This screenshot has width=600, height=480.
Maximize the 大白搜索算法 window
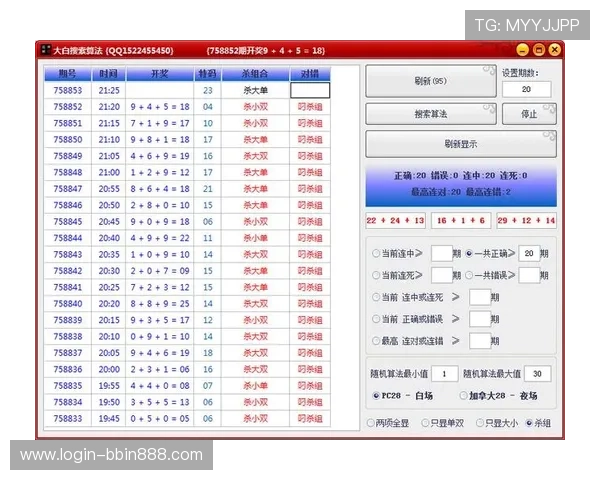pyautogui.click(x=538, y=50)
